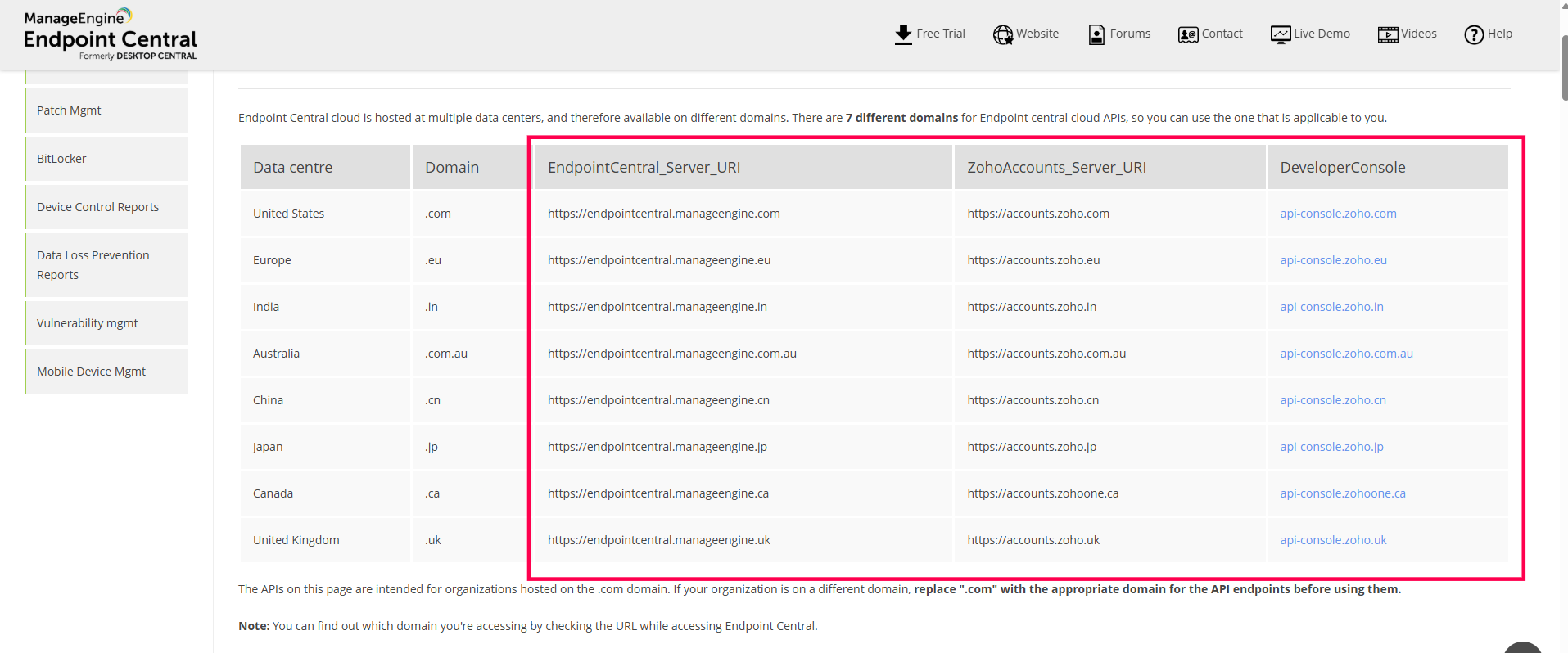Click the Canada data centre cell
The image size is (1568, 653).
coord(325,493)
